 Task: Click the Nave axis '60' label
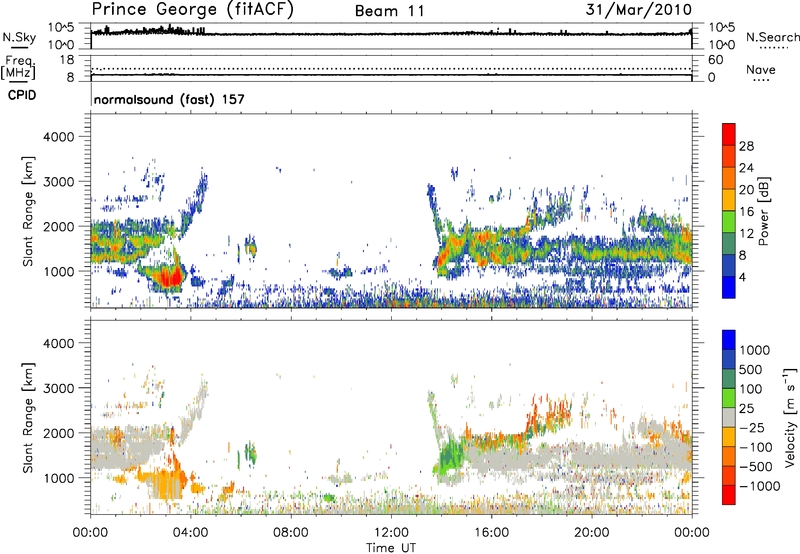click(715, 60)
